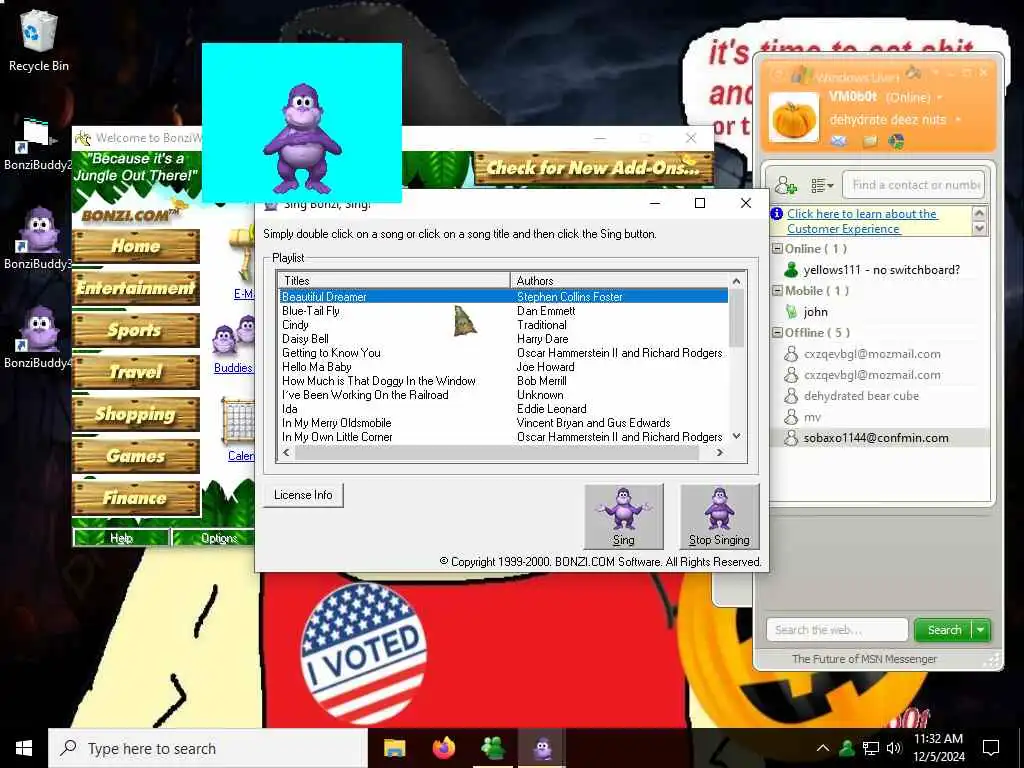This screenshot has width=1024, height=768.
Task: Sort playlist by Titles column header
Action: pyautogui.click(x=394, y=280)
